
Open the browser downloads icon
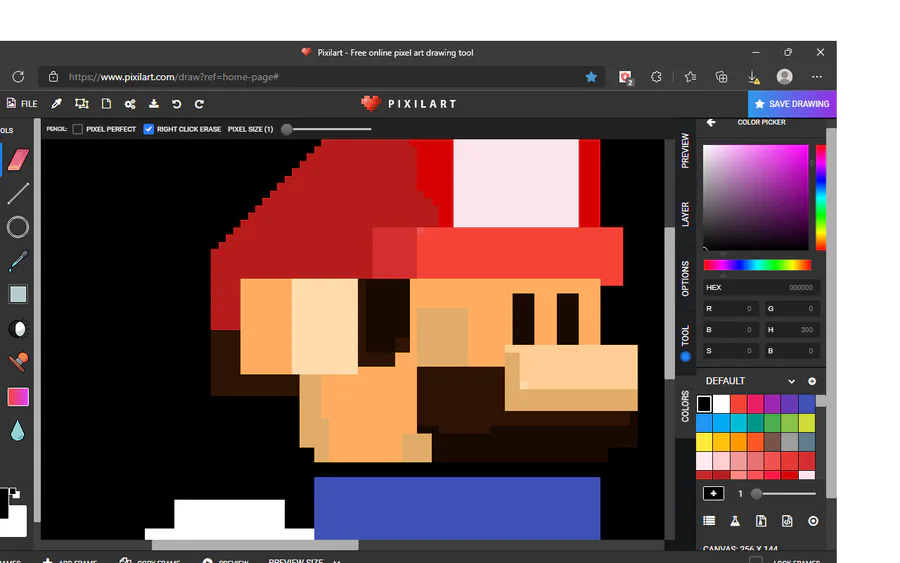pyautogui.click(x=753, y=77)
